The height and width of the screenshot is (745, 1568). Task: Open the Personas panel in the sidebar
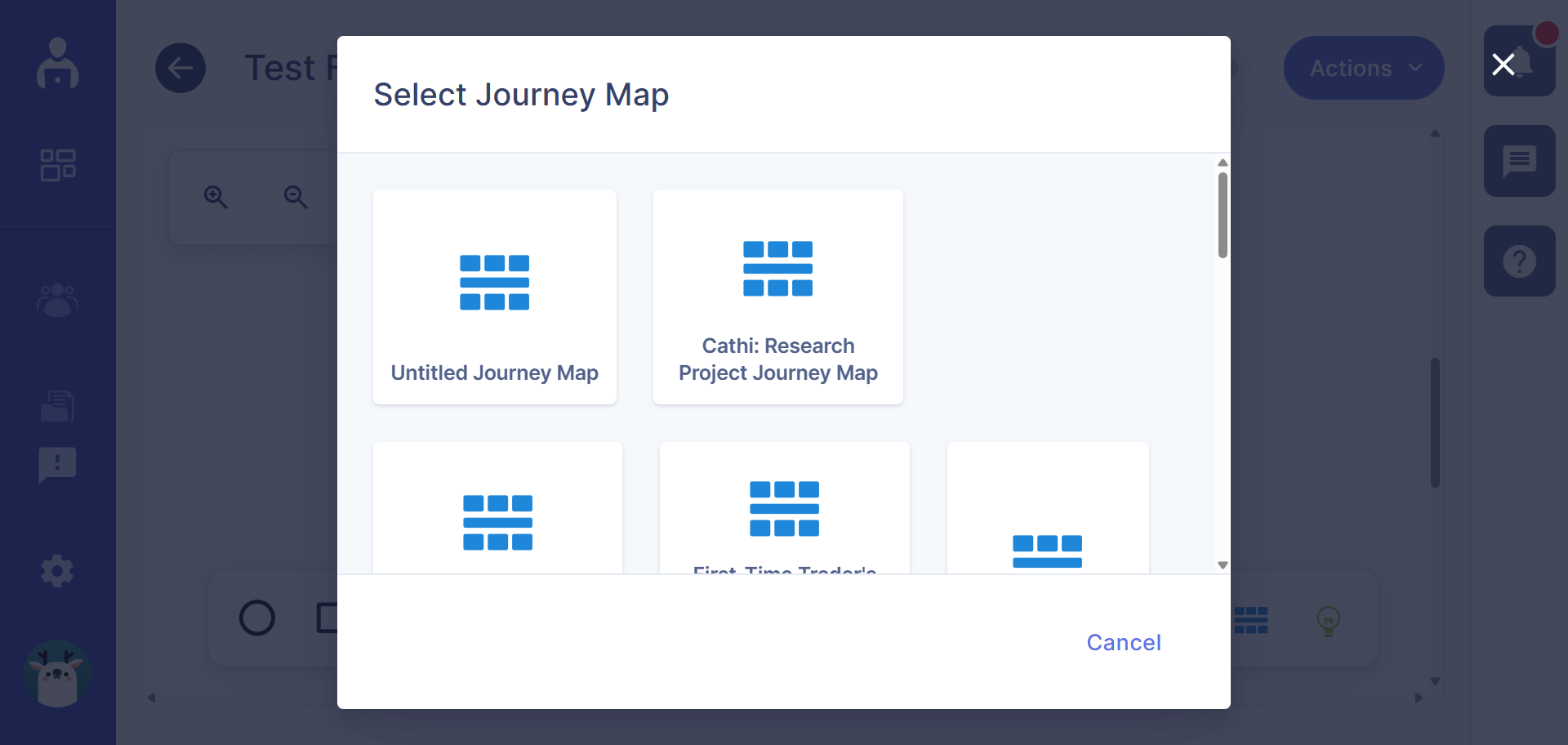click(x=56, y=300)
